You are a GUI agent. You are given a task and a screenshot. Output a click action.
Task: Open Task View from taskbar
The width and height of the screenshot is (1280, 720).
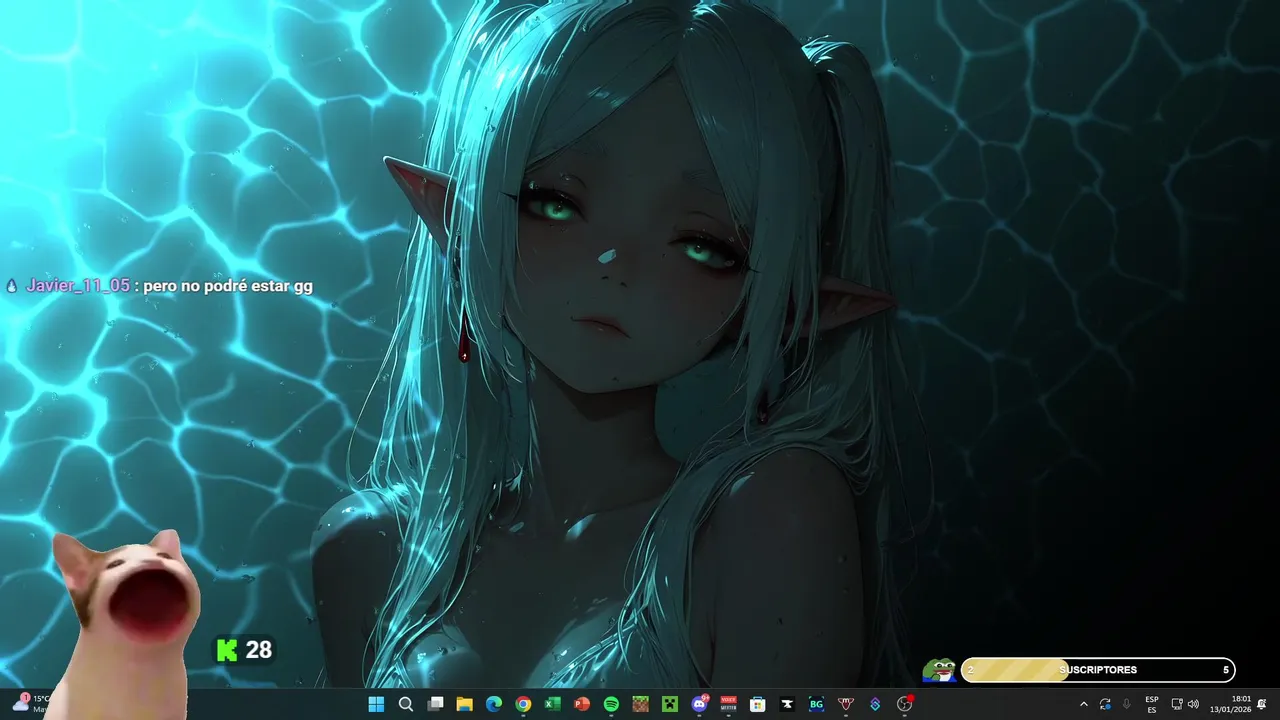435,704
